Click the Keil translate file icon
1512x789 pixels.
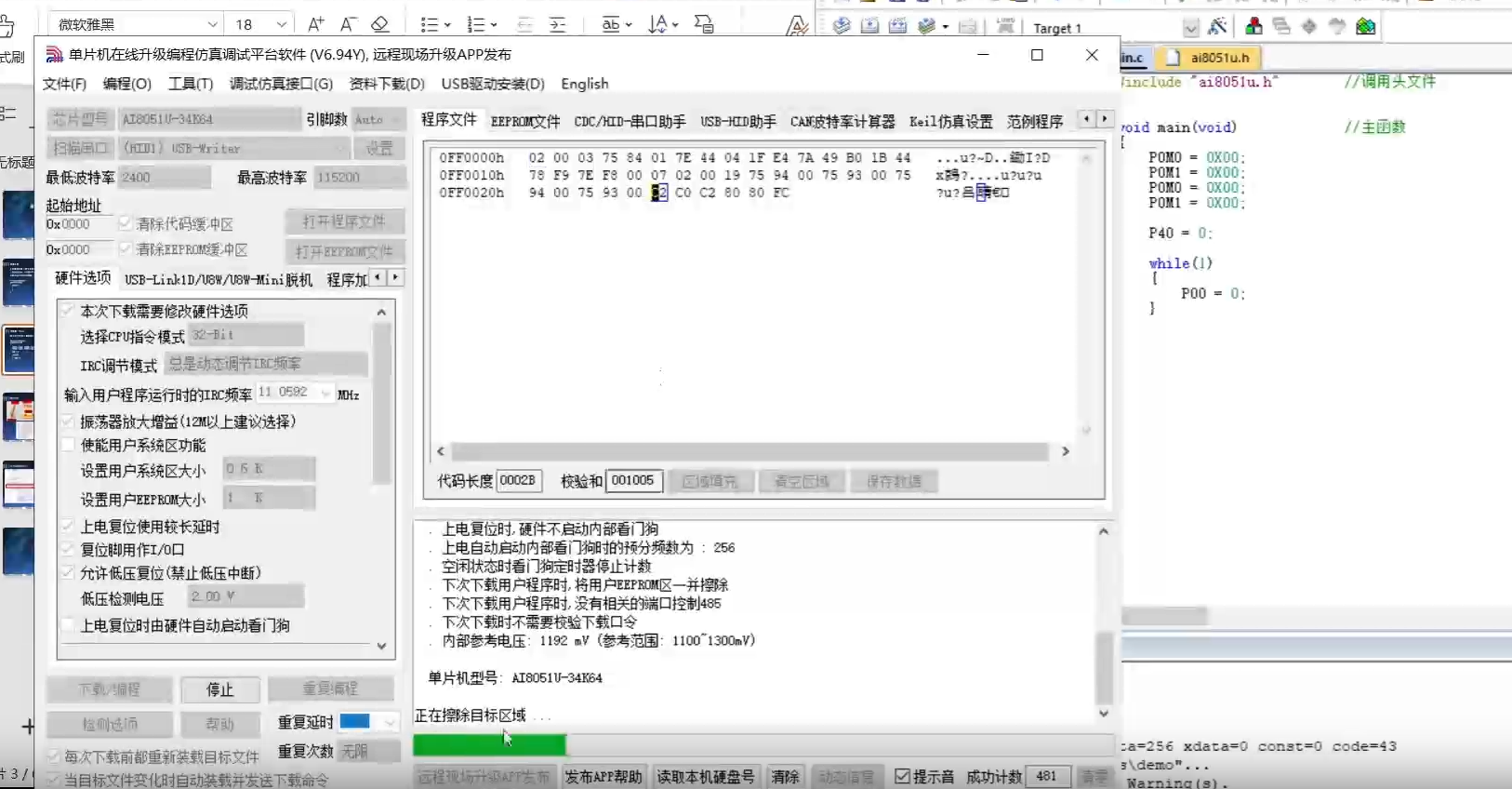842,26
